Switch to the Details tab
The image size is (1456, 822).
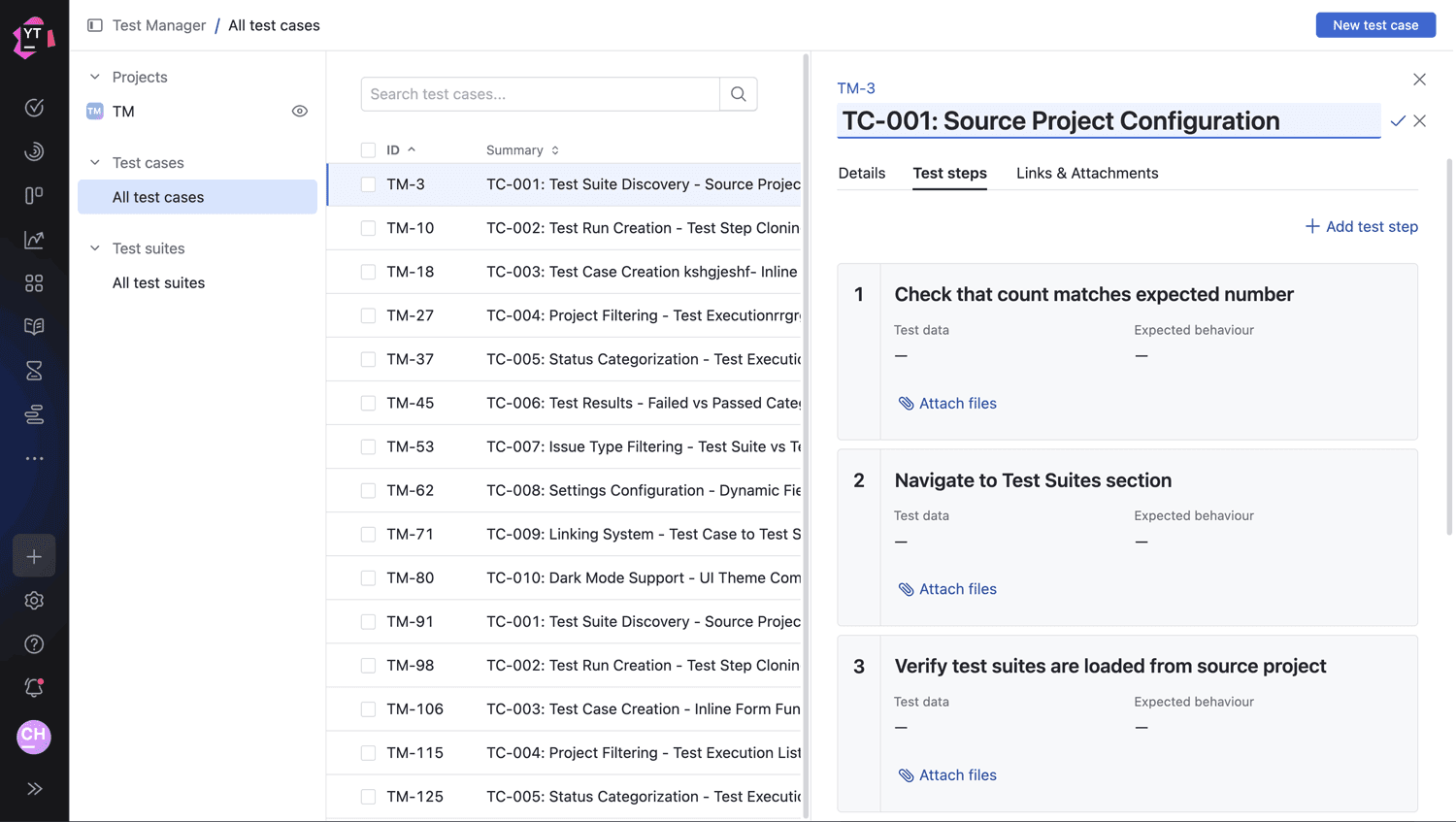pos(861,173)
